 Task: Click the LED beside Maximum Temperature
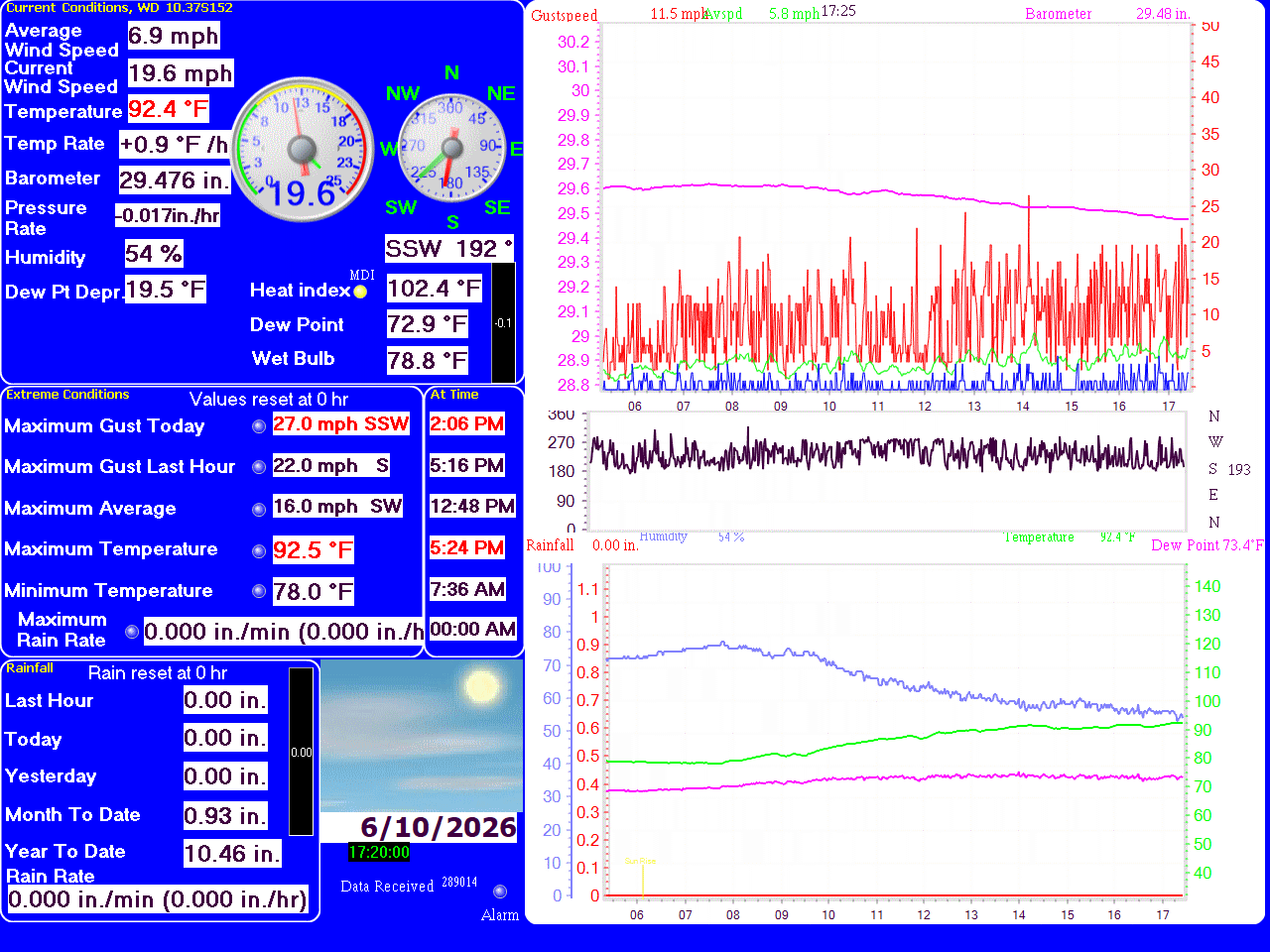pos(259,550)
